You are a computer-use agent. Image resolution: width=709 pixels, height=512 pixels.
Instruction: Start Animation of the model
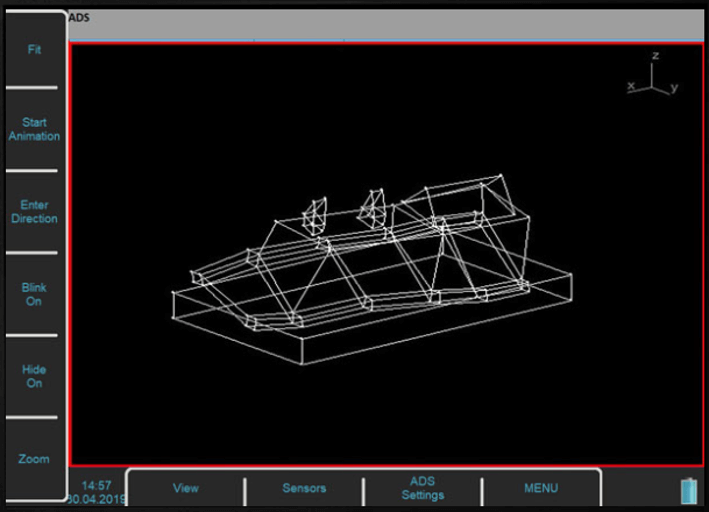(34, 129)
